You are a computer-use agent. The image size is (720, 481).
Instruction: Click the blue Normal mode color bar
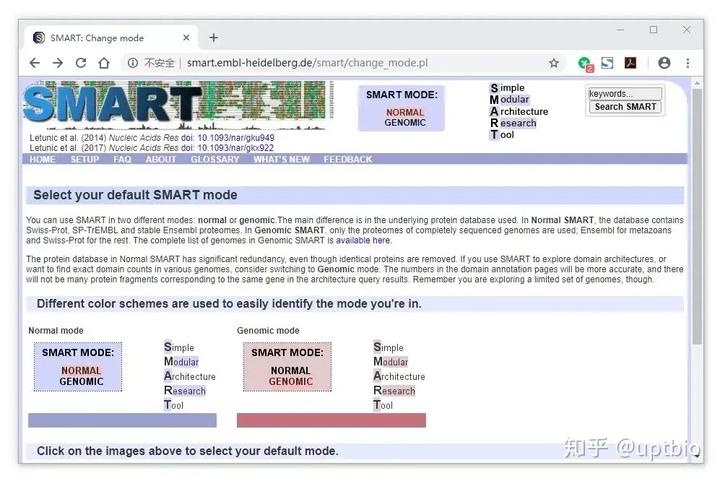tap(122, 420)
